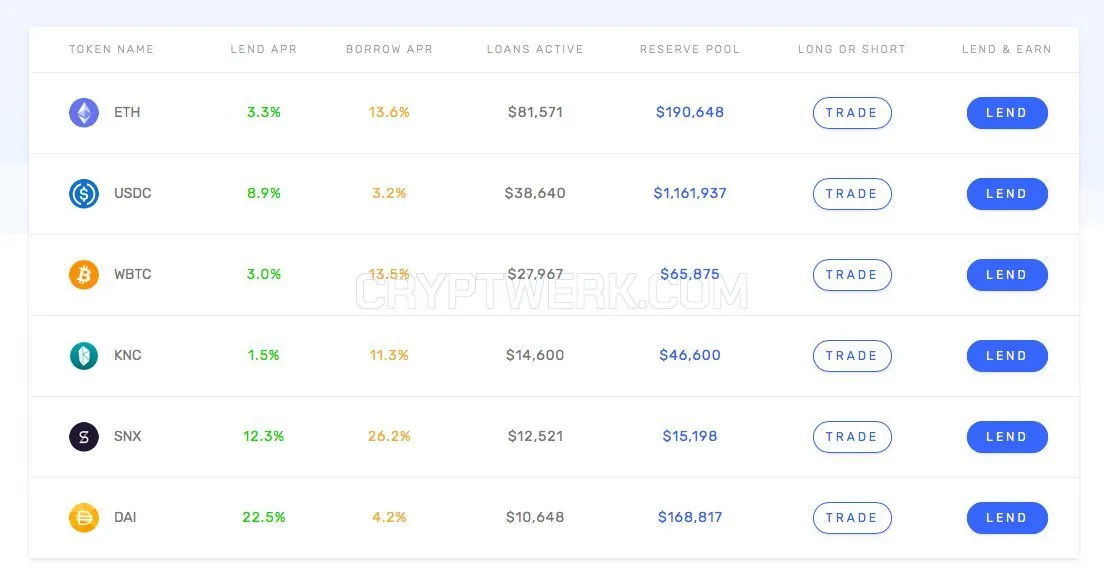This screenshot has width=1104, height=583.
Task: Click the Reserve Pool column header
Action: (x=690, y=49)
